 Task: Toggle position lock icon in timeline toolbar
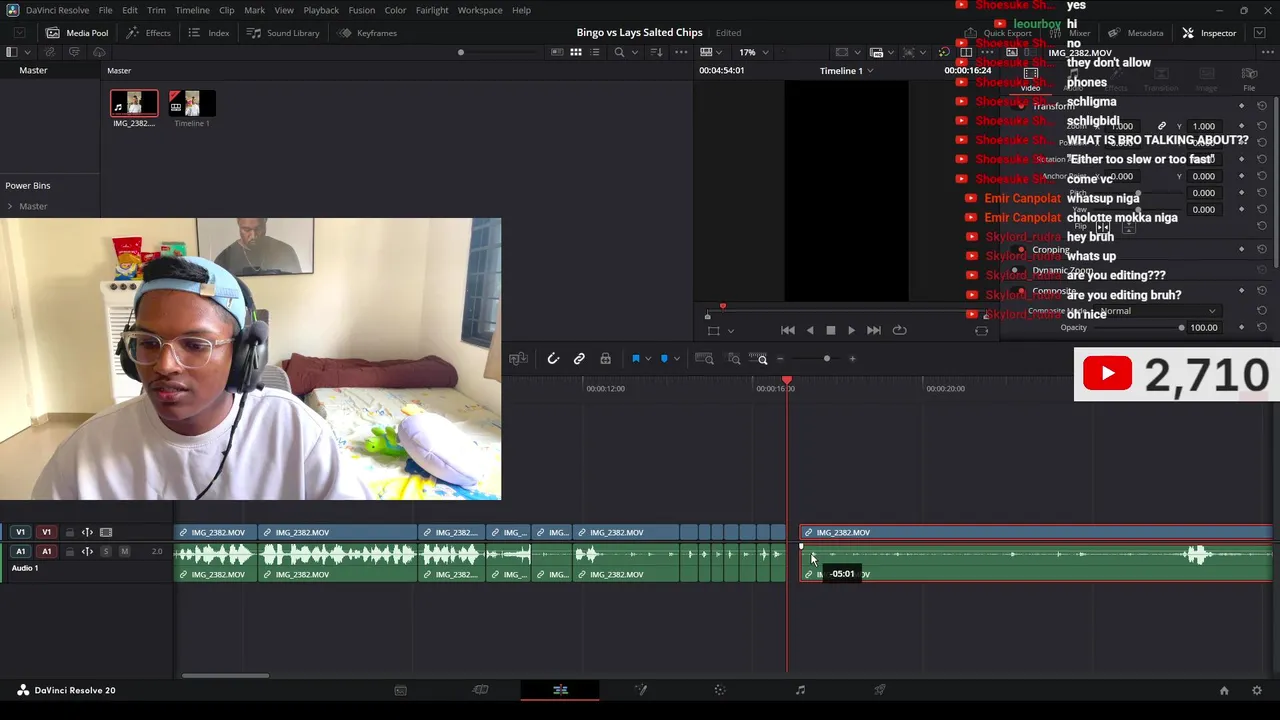tap(605, 359)
